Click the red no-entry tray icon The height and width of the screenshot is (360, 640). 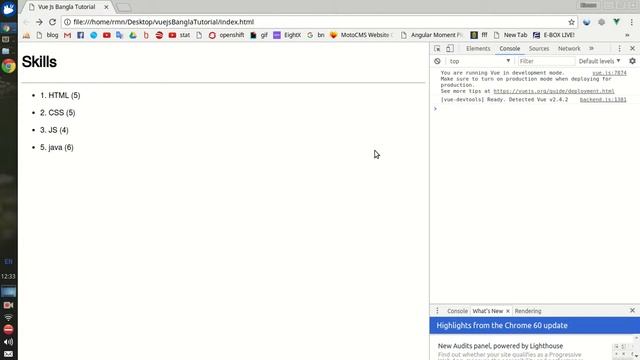(x=8, y=329)
